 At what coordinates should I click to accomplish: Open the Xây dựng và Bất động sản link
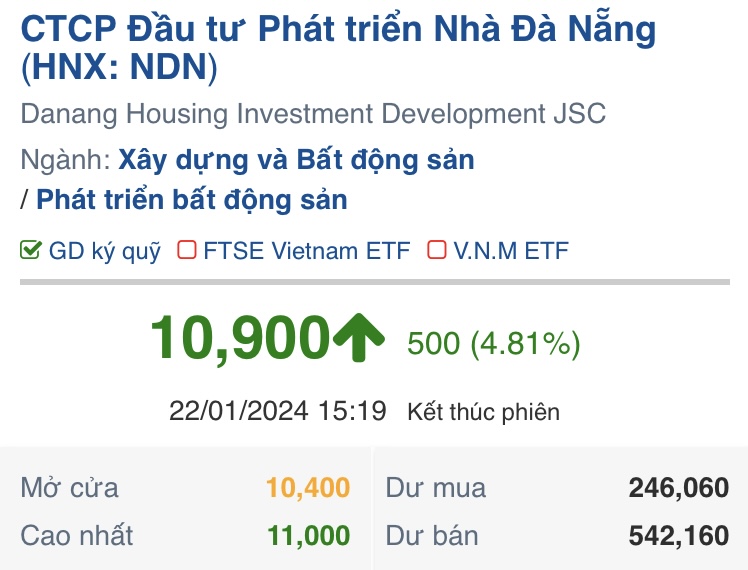296,159
